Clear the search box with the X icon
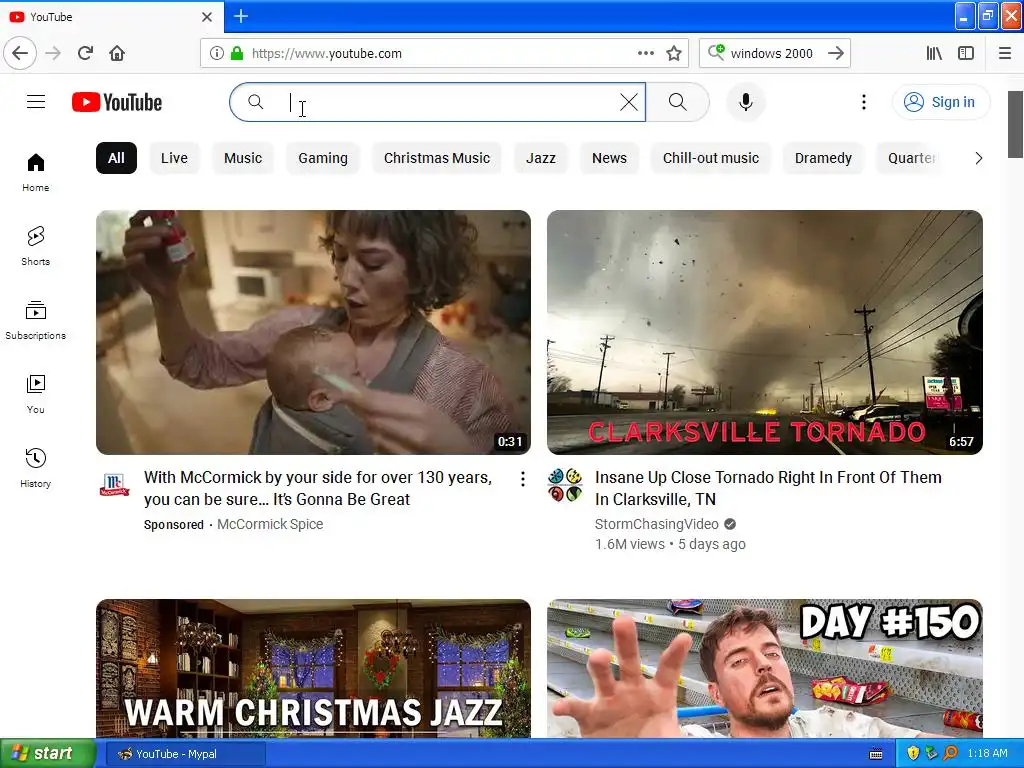1024x768 pixels. 629,102
